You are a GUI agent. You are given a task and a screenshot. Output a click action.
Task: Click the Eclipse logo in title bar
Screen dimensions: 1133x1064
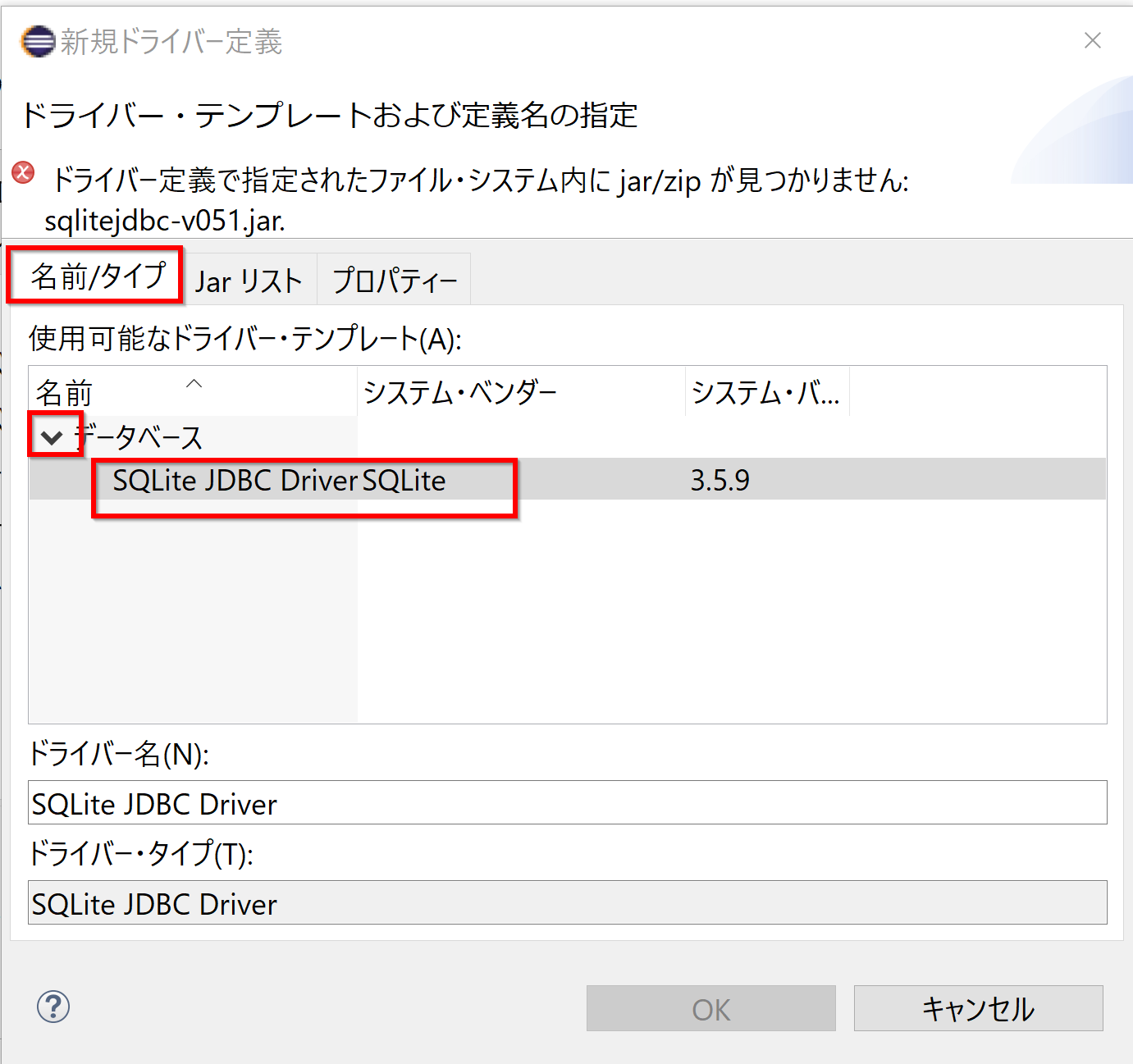pos(38,41)
